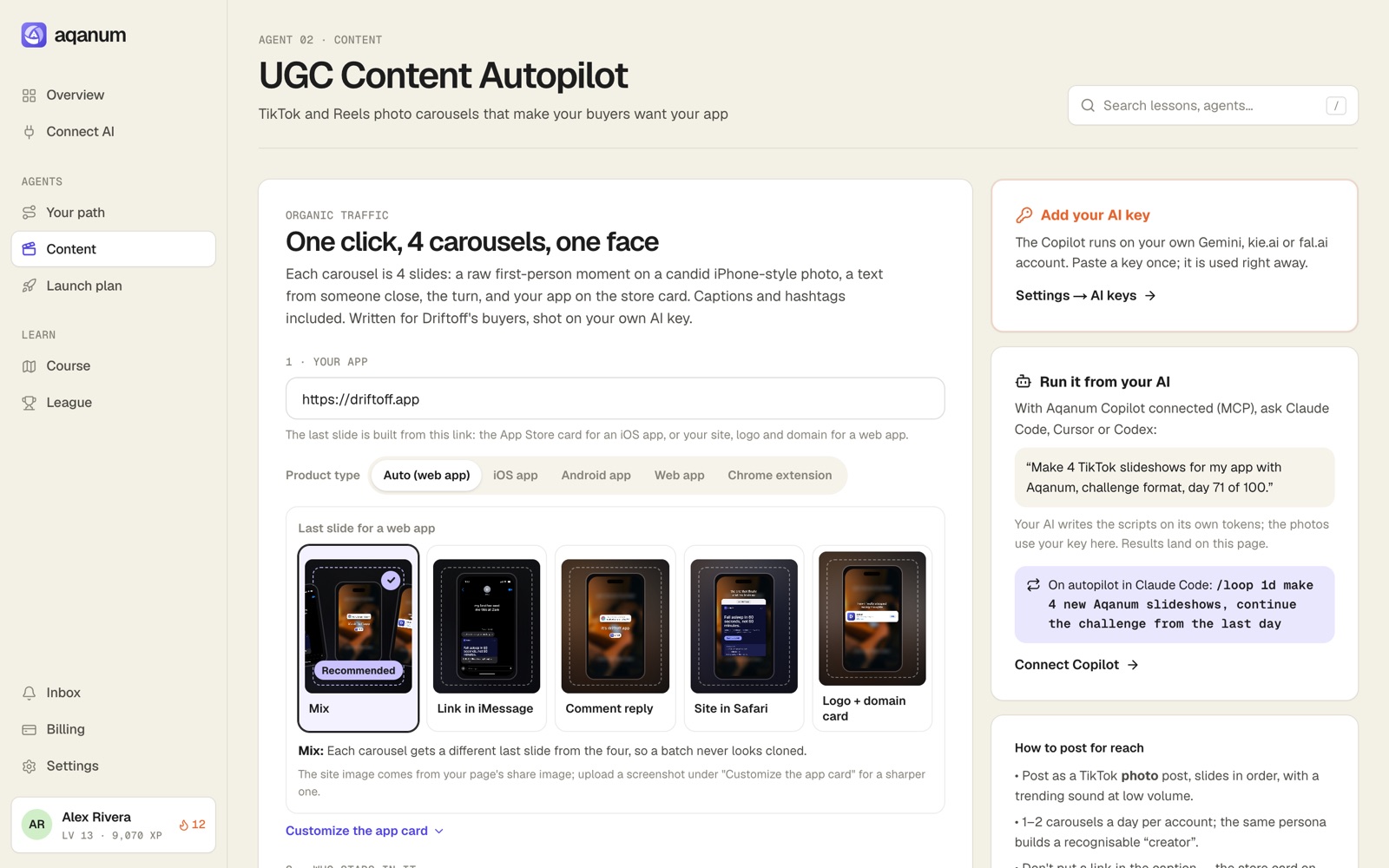Click the Course book icon
The width and height of the screenshot is (1389, 868).
tap(30, 366)
